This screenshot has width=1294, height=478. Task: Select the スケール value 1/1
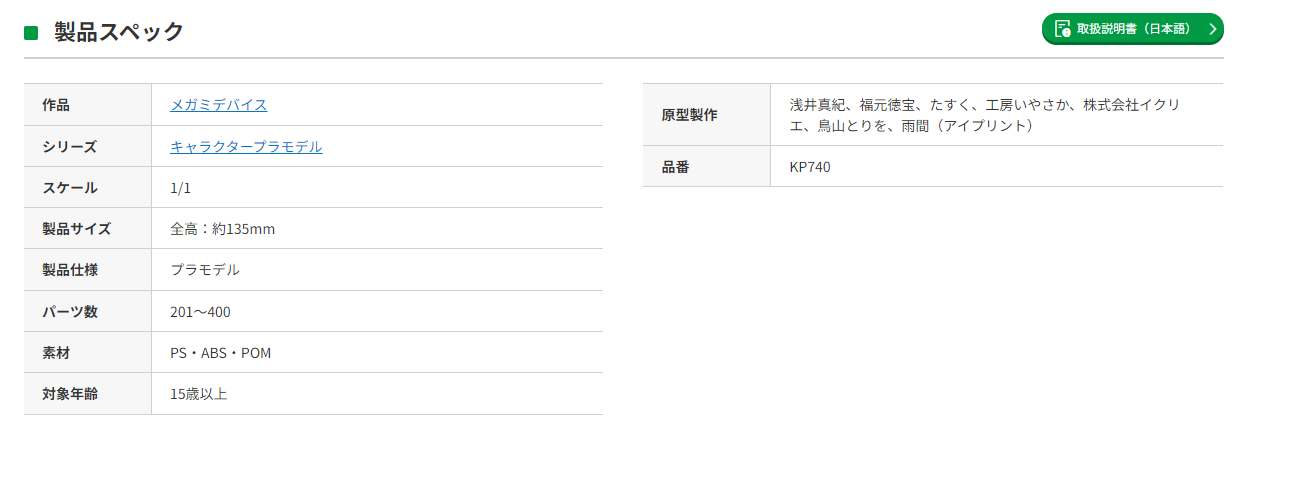(x=181, y=188)
